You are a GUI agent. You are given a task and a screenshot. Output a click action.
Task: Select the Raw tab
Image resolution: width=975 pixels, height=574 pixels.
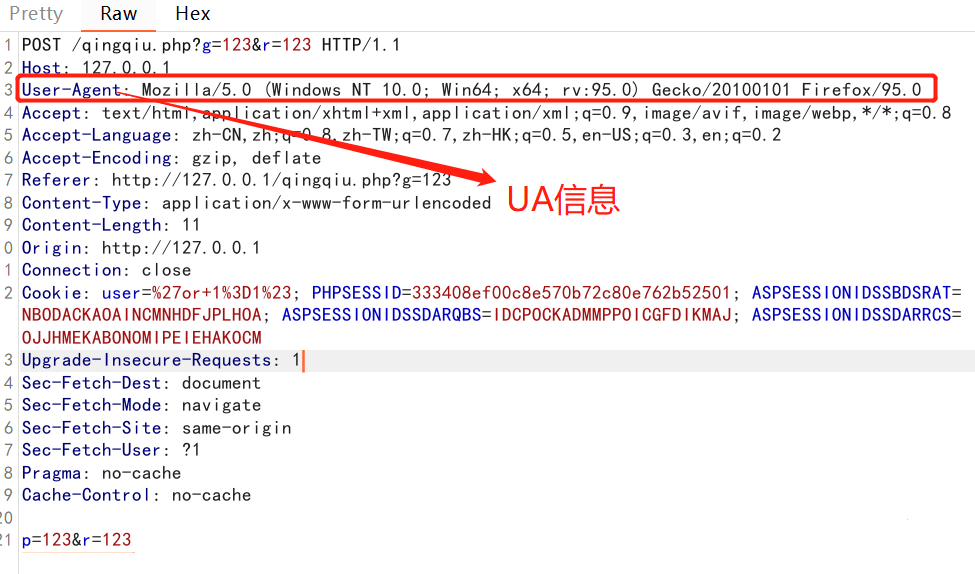click(x=118, y=14)
